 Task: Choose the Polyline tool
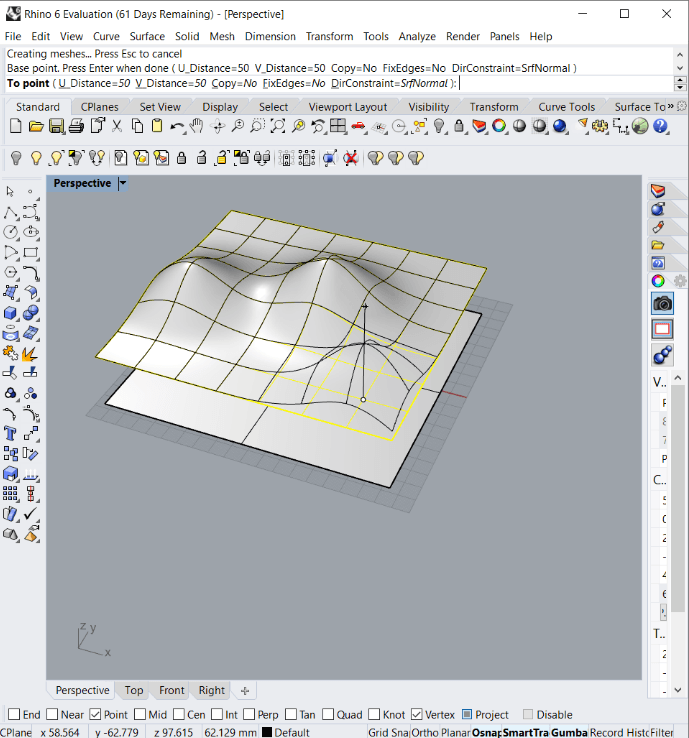pos(11,213)
